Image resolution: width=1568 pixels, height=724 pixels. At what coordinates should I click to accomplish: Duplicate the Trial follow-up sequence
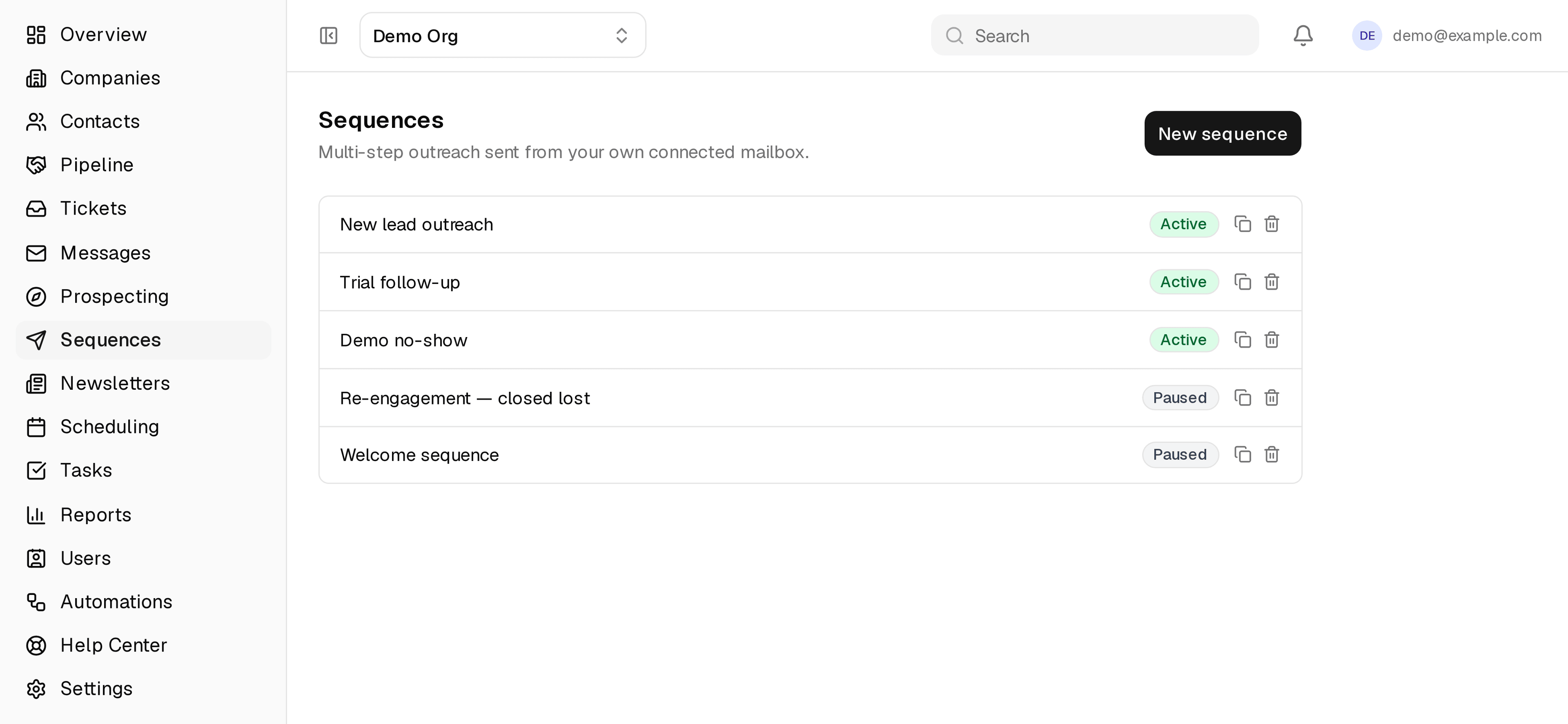coord(1242,282)
